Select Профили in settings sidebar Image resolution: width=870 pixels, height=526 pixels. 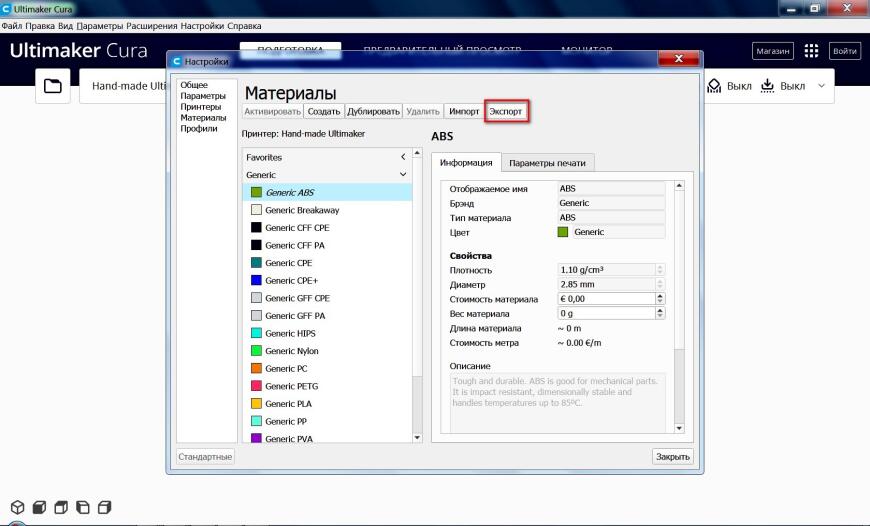coord(199,128)
